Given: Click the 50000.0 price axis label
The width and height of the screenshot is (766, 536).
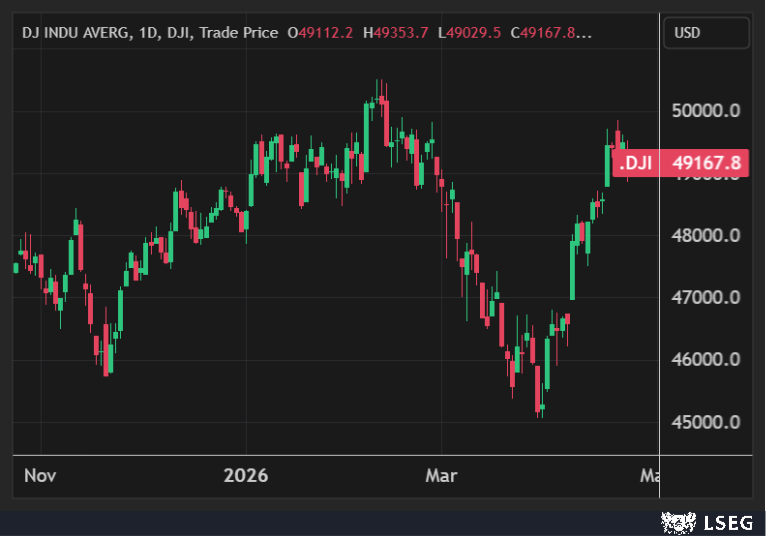Looking at the screenshot, I should point(705,111).
